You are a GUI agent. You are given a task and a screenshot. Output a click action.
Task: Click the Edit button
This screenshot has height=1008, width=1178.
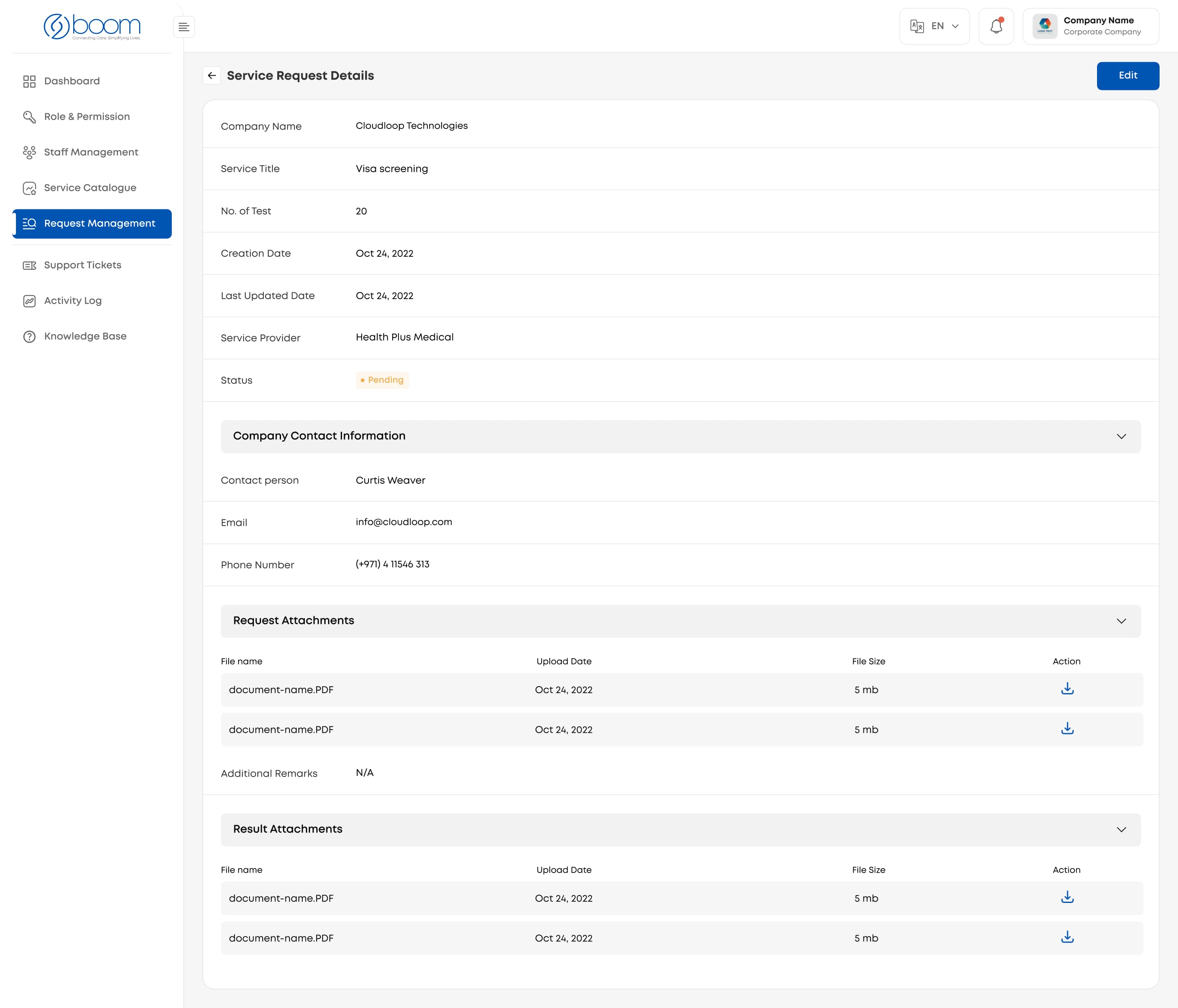[x=1127, y=76]
